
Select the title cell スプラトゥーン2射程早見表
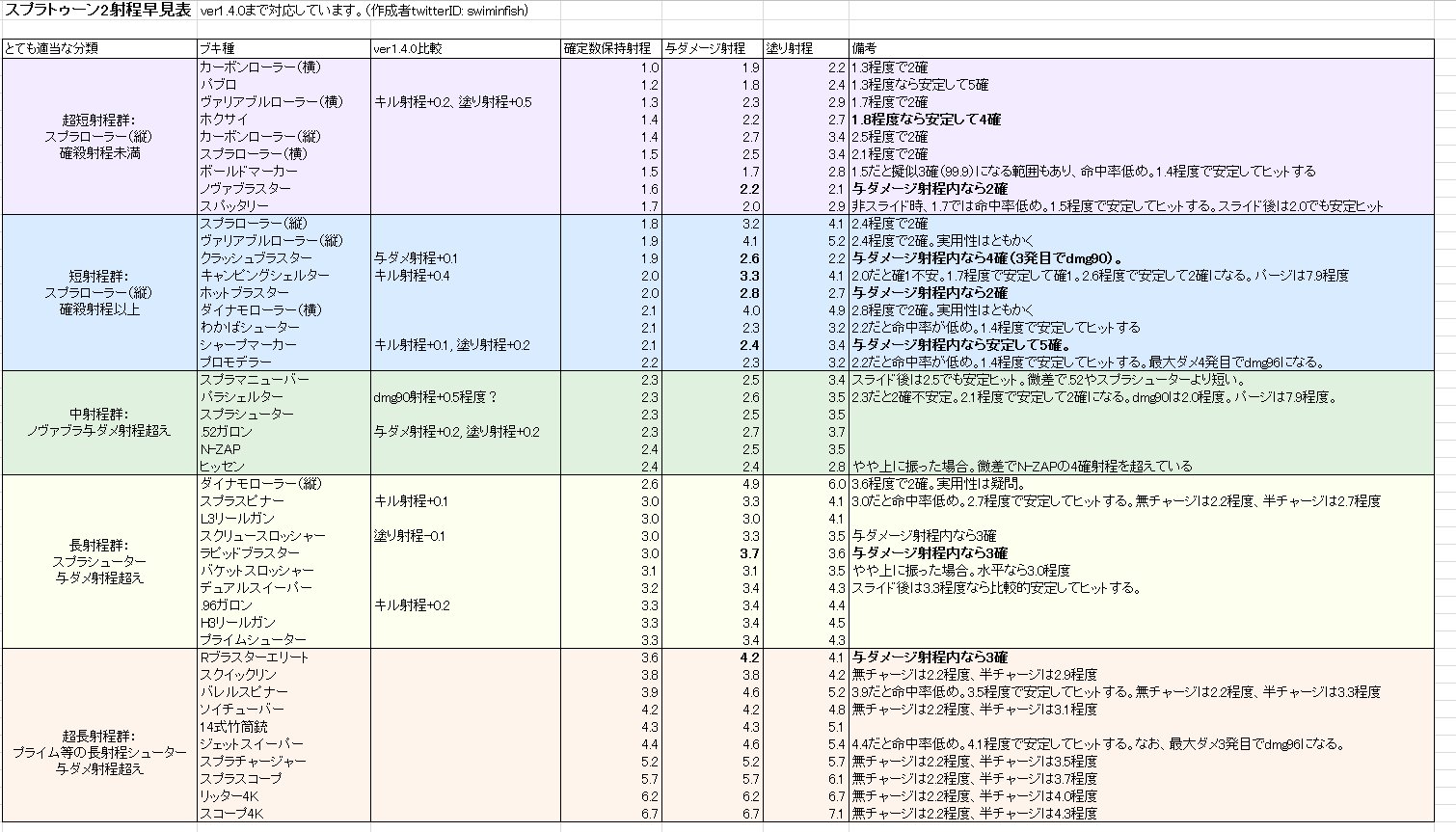coord(99,11)
